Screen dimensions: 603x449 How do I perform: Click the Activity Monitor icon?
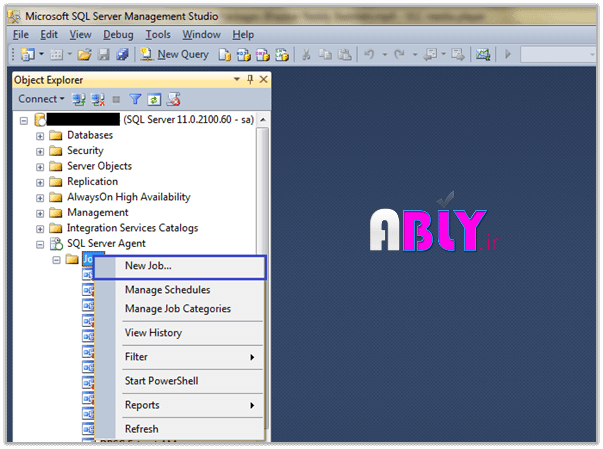[x=483, y=55]
